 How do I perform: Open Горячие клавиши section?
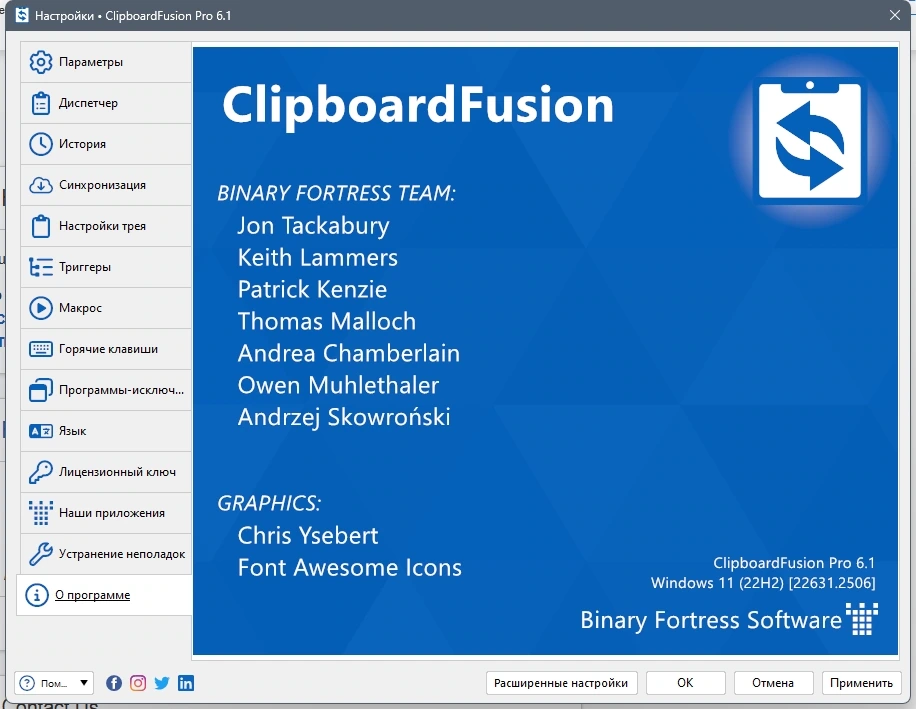[x=106, y=349]
